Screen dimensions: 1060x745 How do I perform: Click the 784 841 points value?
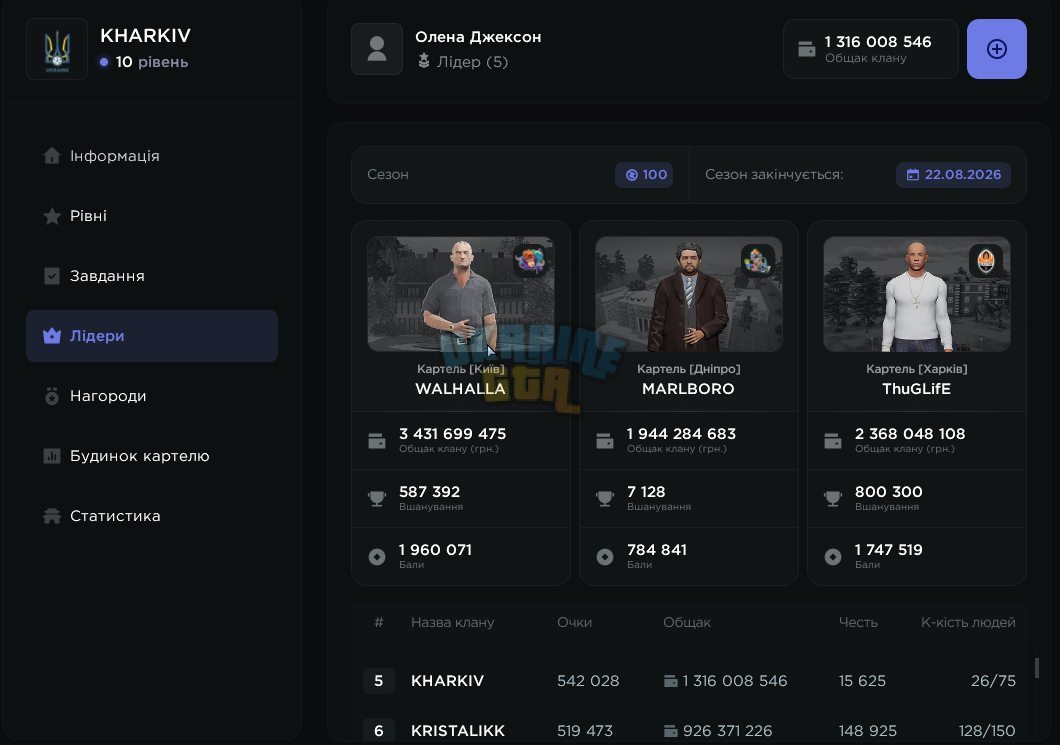(656, 550)
